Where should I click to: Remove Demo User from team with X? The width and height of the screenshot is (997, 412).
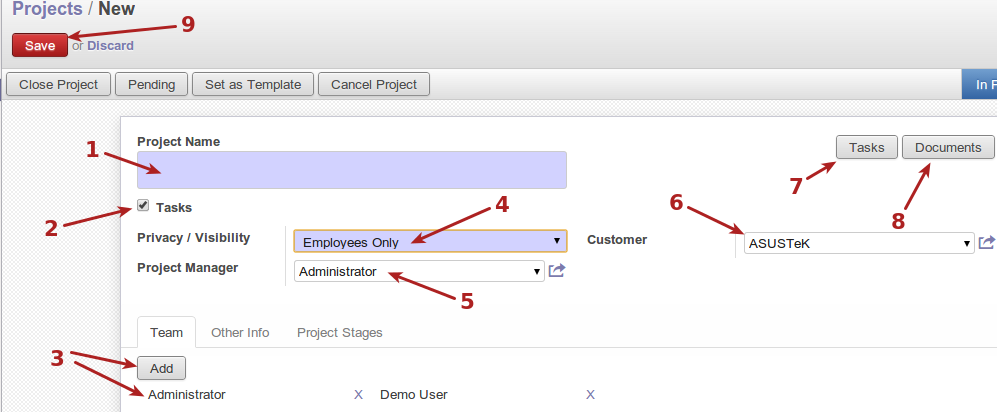tap(590, 395)
